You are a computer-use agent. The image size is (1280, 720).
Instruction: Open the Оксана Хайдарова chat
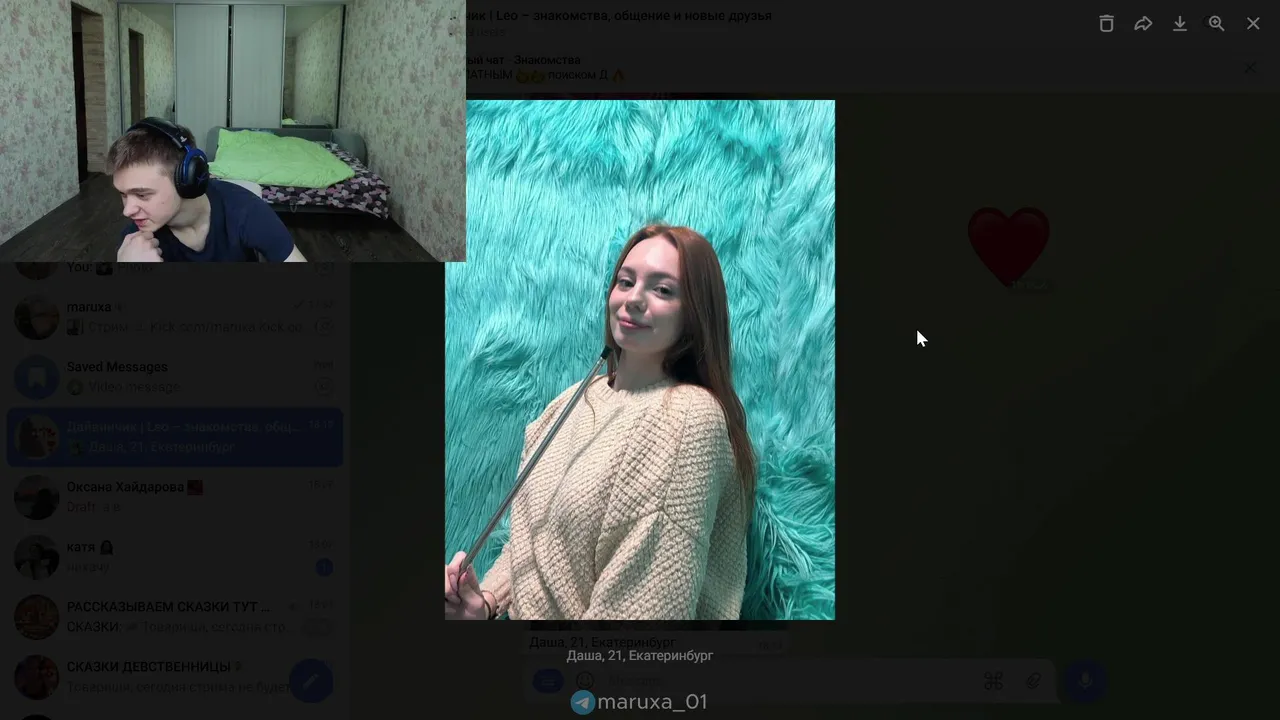click(175, 497)
